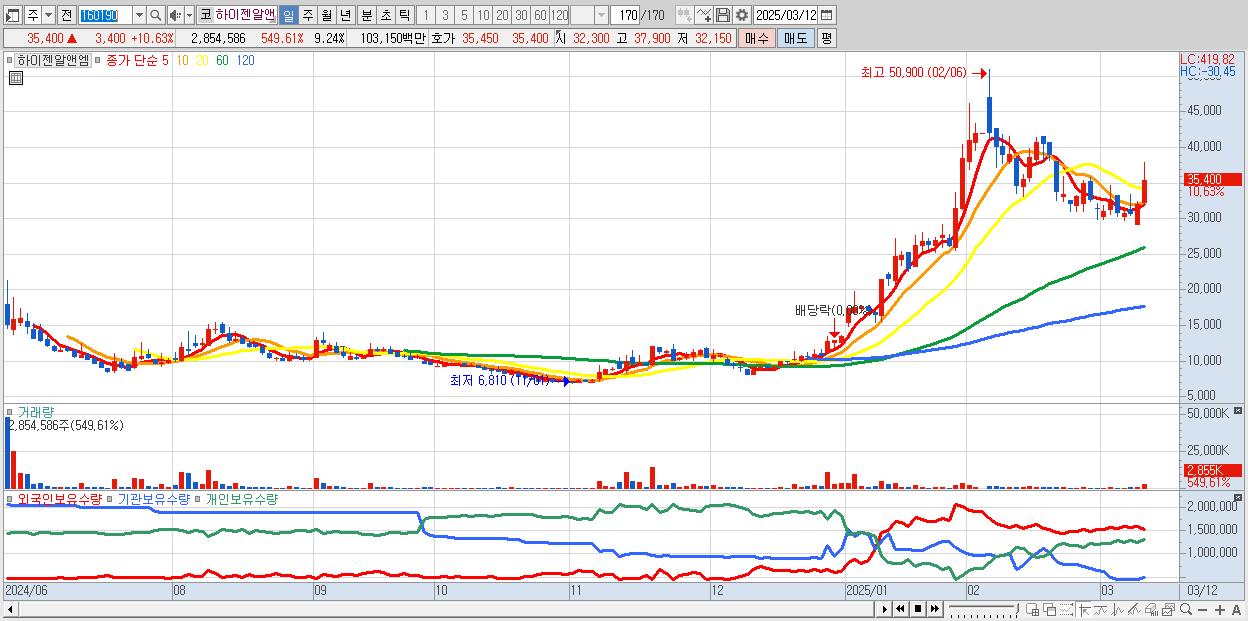The width and height of the screenshot is (1248, 621).
Task: Close the volume panel with its X
Action: coord(1239,411)
